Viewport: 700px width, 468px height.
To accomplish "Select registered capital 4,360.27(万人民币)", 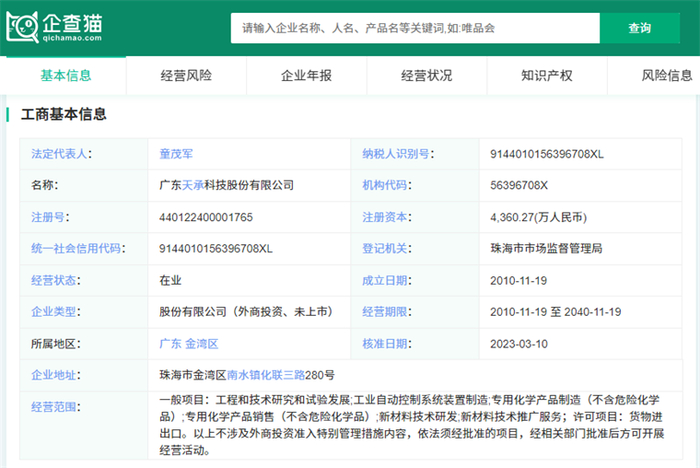I will pyautogui.click(x=538, y=217).
